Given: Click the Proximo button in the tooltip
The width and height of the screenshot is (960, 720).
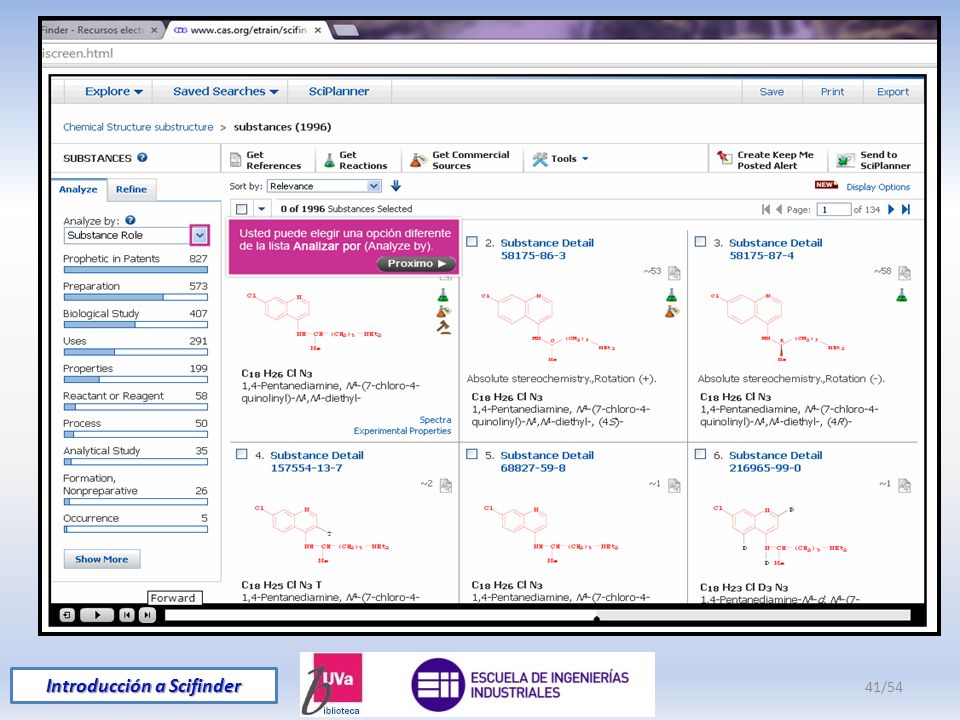Looking at the screenshot, I should [416, 263].
